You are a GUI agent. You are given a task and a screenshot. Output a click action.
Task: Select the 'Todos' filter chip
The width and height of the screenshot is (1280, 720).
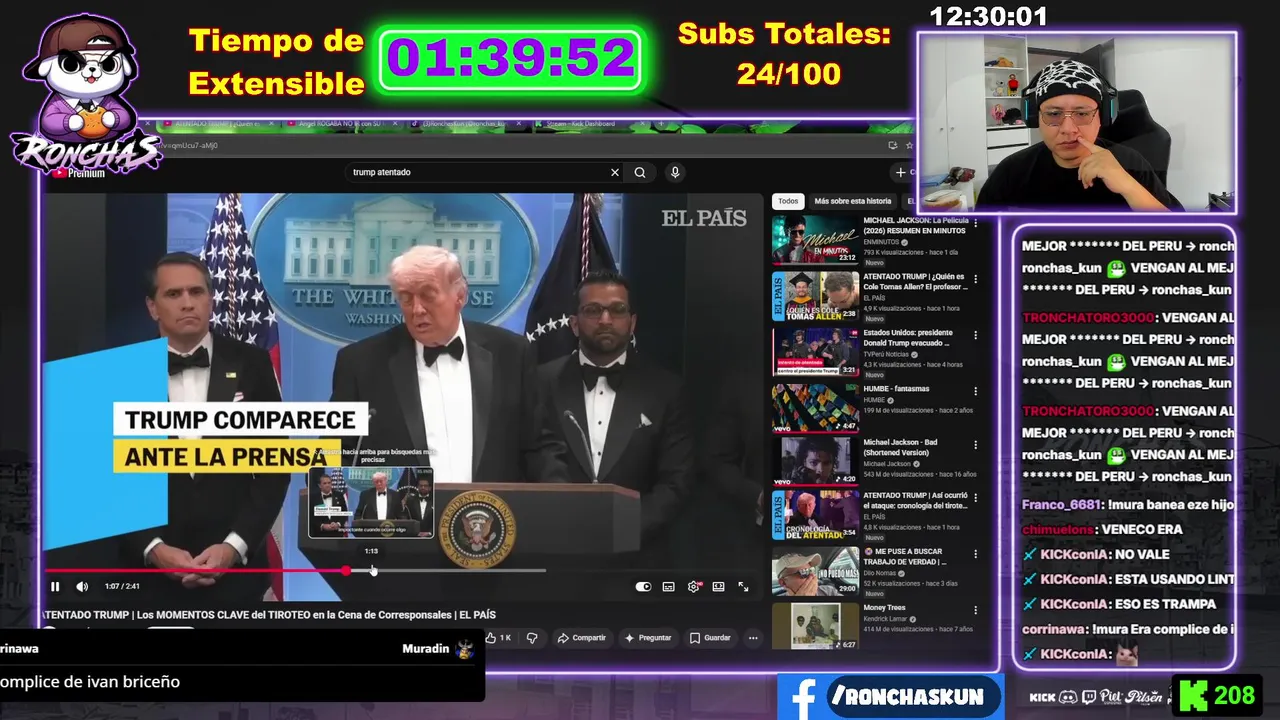(788, 201)
